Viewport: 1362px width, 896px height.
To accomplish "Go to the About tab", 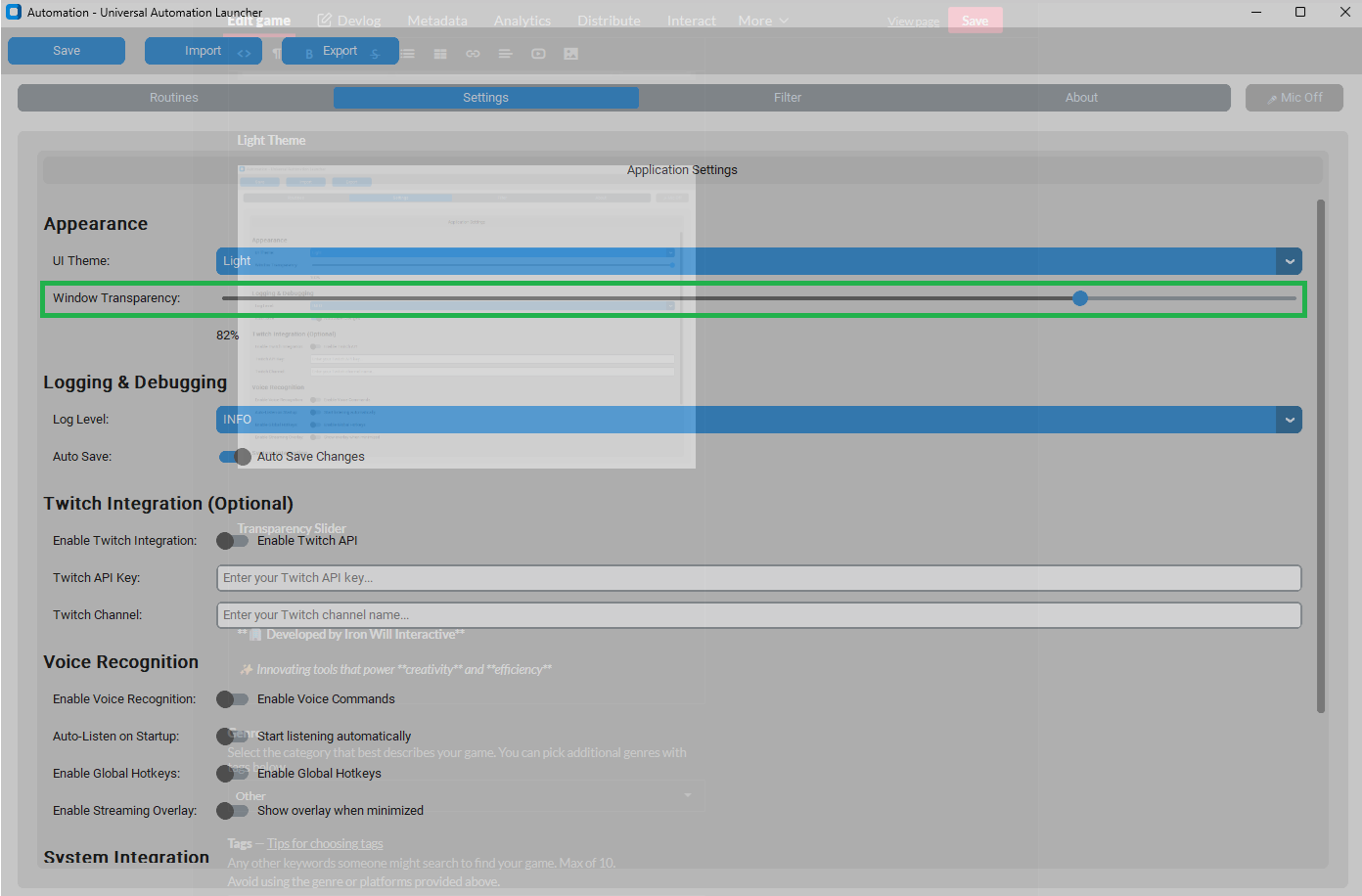I will (x=1081, y=98).
